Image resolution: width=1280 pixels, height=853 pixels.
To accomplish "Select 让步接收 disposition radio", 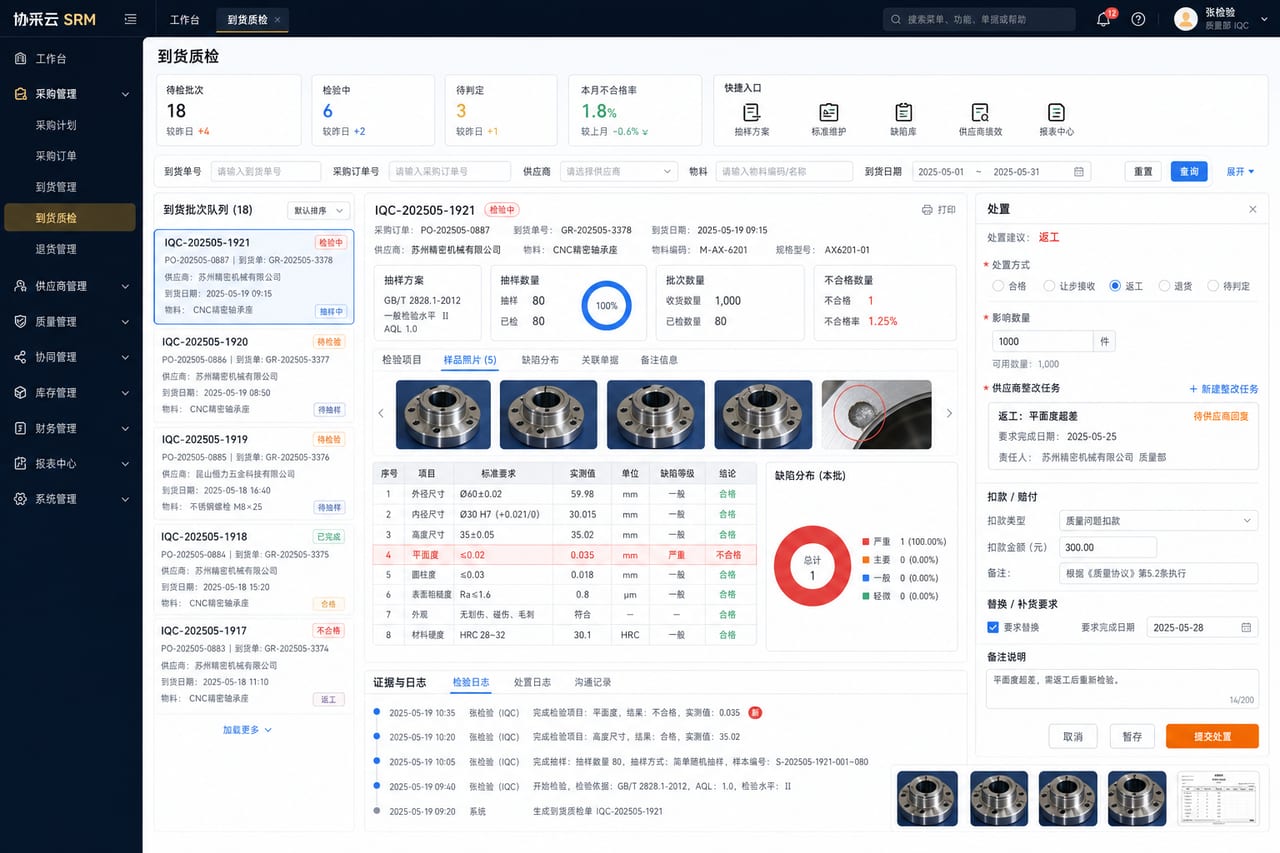I will (1049, 286).
